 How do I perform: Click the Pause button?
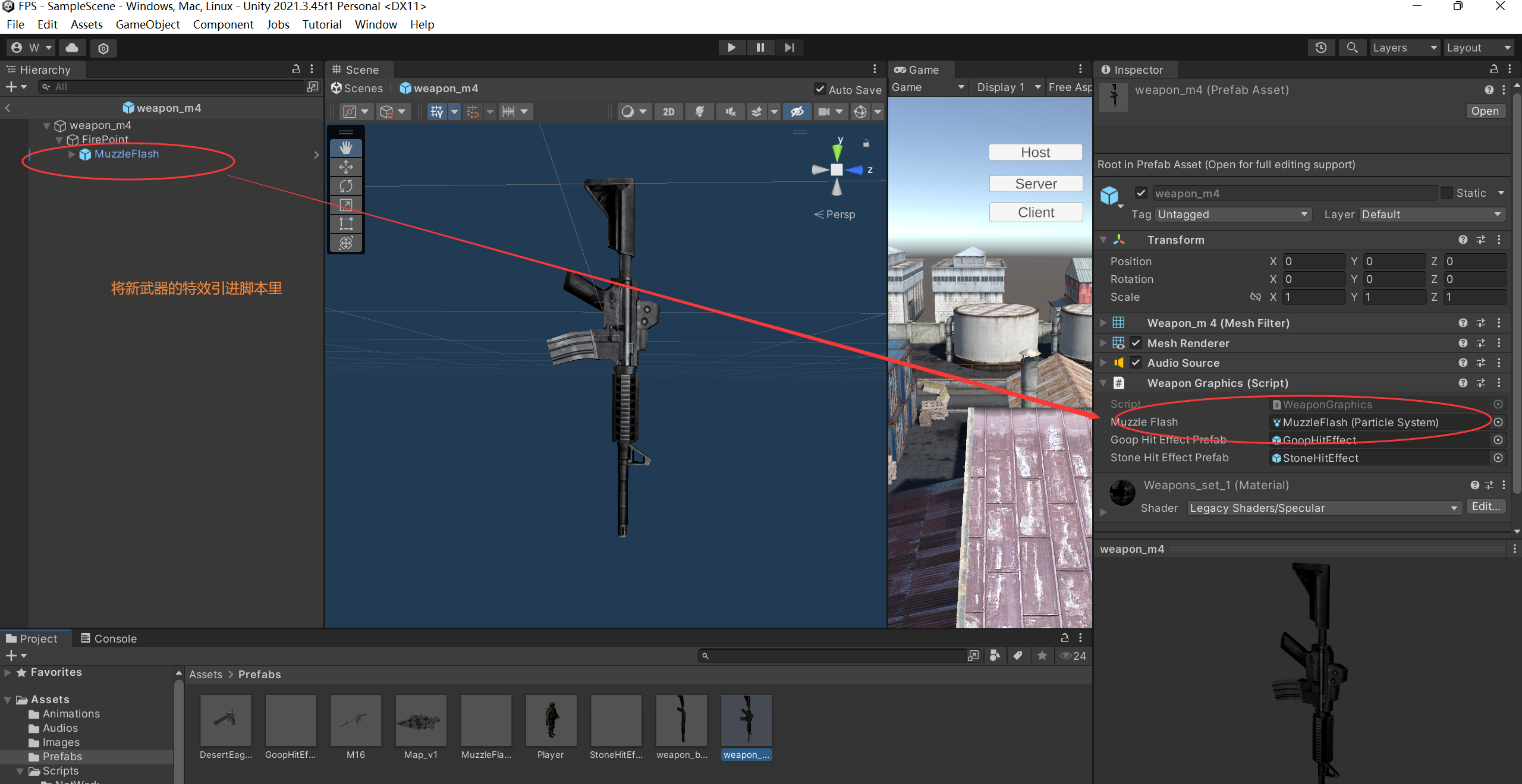point(760,48)
